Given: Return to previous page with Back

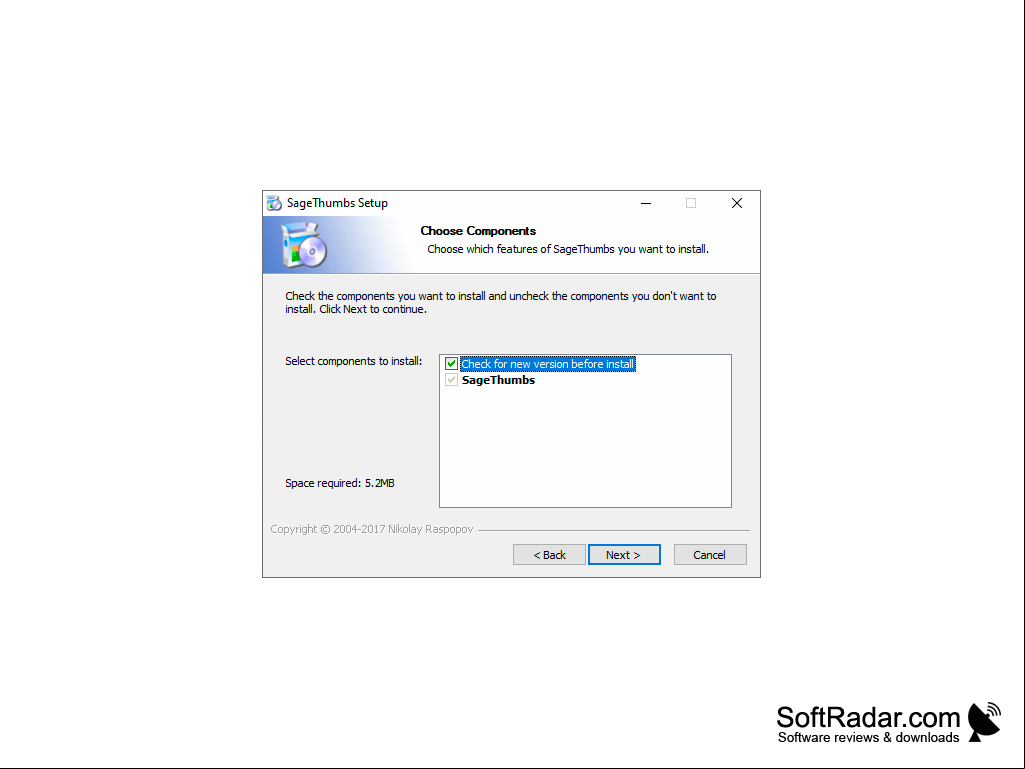Looking at the screenshot, I should tap(549, 555).
